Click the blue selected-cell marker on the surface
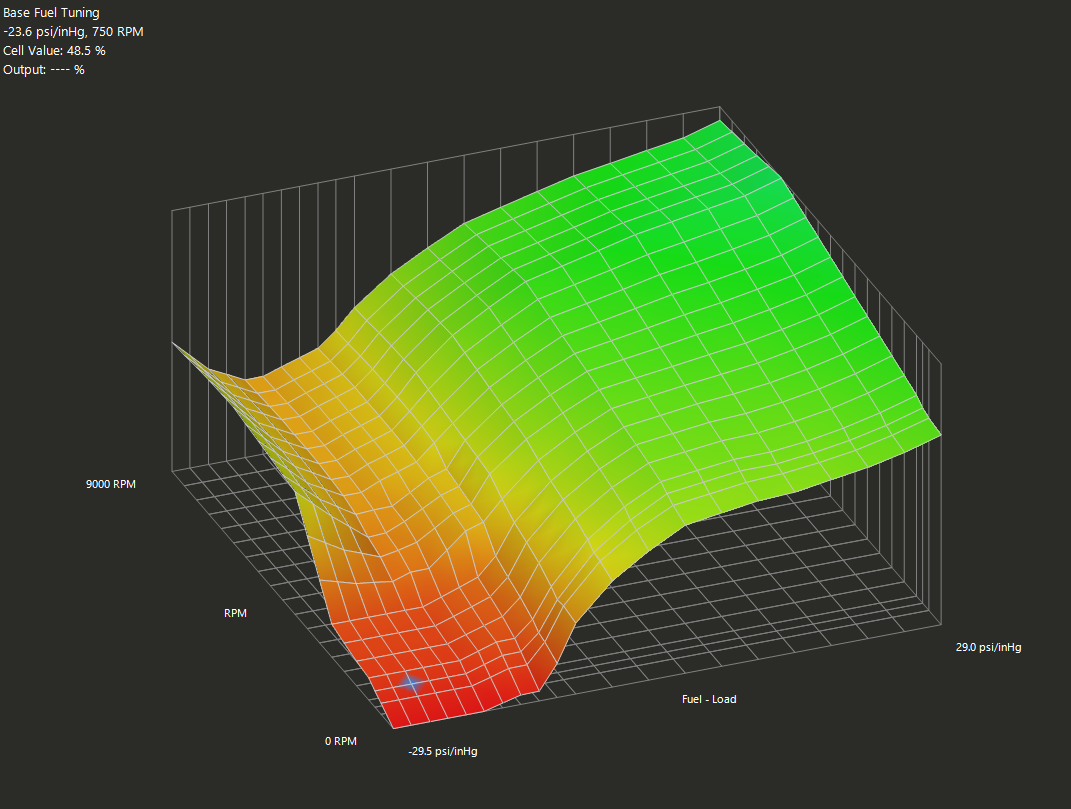The height and width of the screenshot is (809, 1071). [410, 683]
